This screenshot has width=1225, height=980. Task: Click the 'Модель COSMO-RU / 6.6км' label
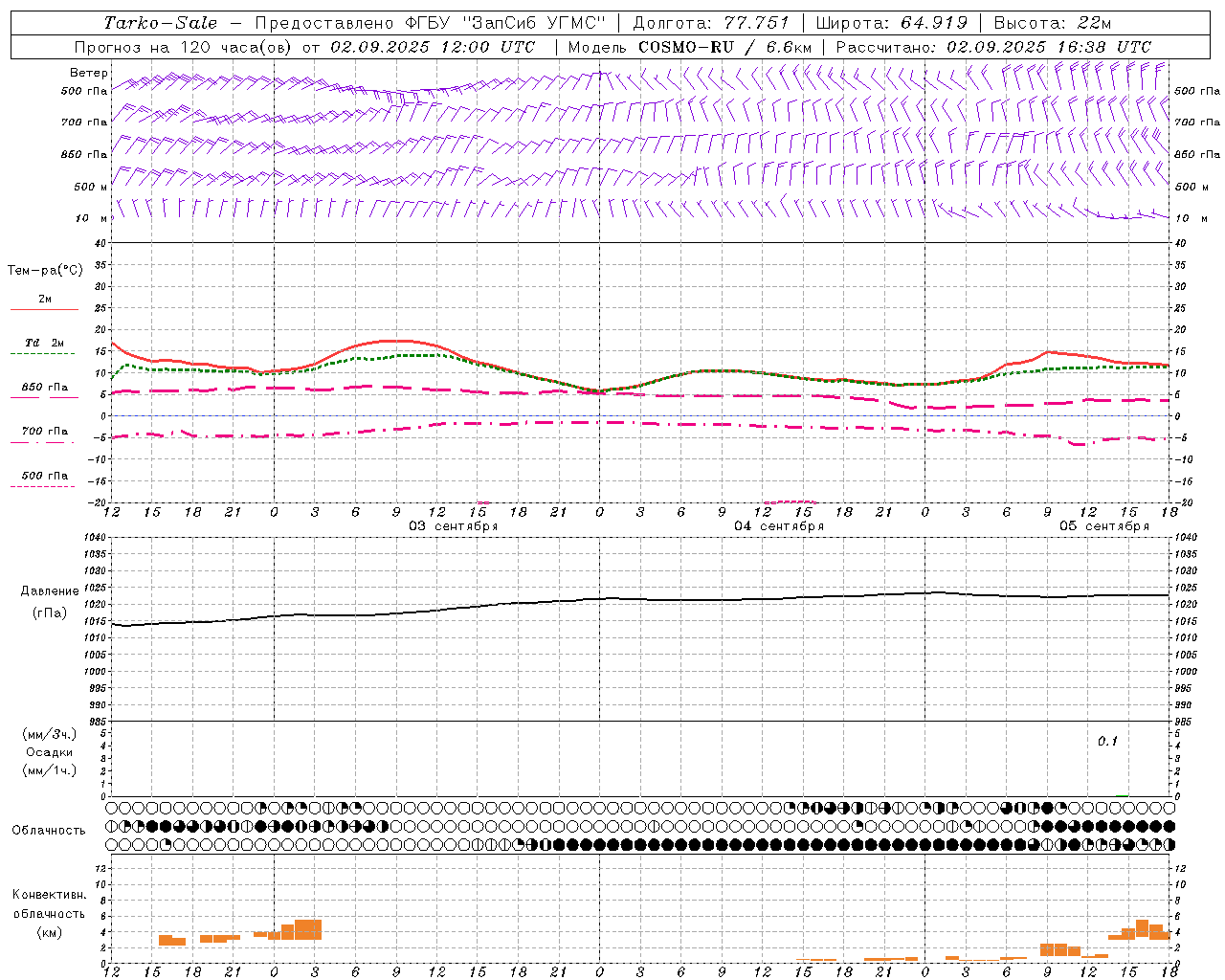[689, 47]
